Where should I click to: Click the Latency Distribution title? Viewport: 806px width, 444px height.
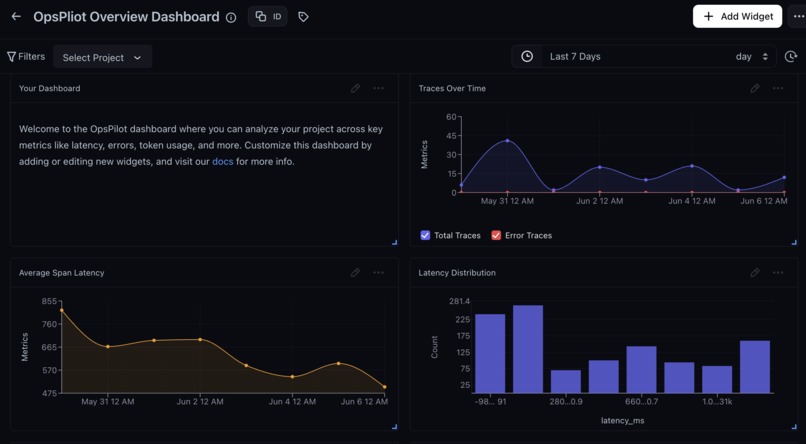click(457, 273)
